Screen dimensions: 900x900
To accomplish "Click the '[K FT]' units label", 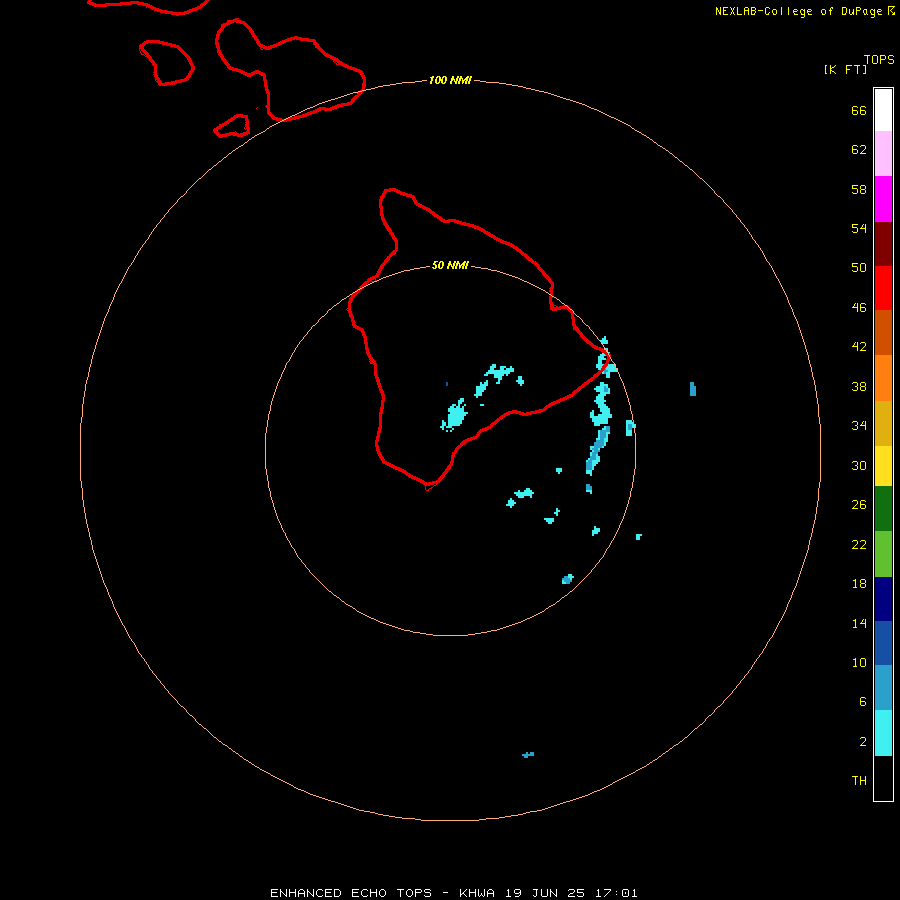I will coord(845,69).
